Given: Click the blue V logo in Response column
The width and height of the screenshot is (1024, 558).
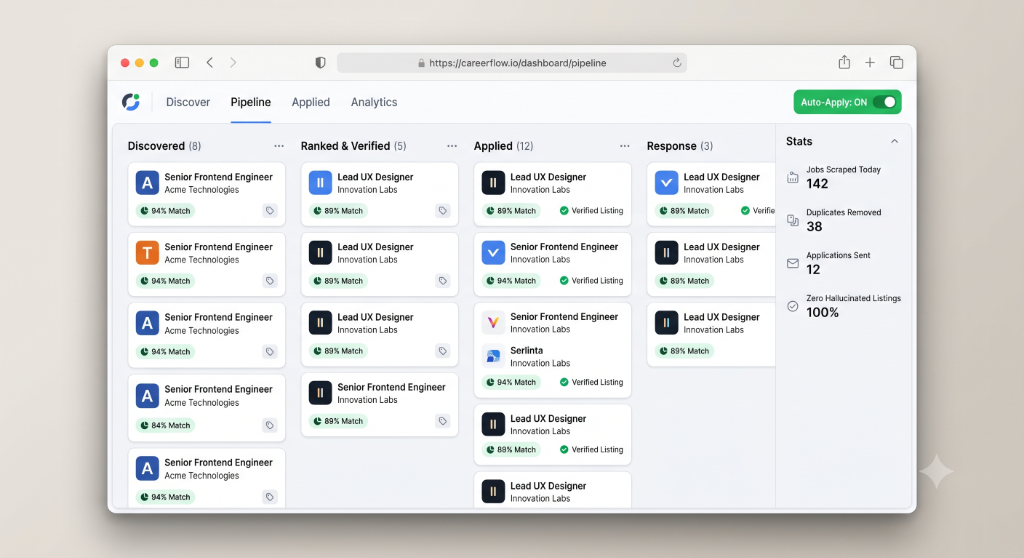Looking at the screenshot, I should (666, 183).
